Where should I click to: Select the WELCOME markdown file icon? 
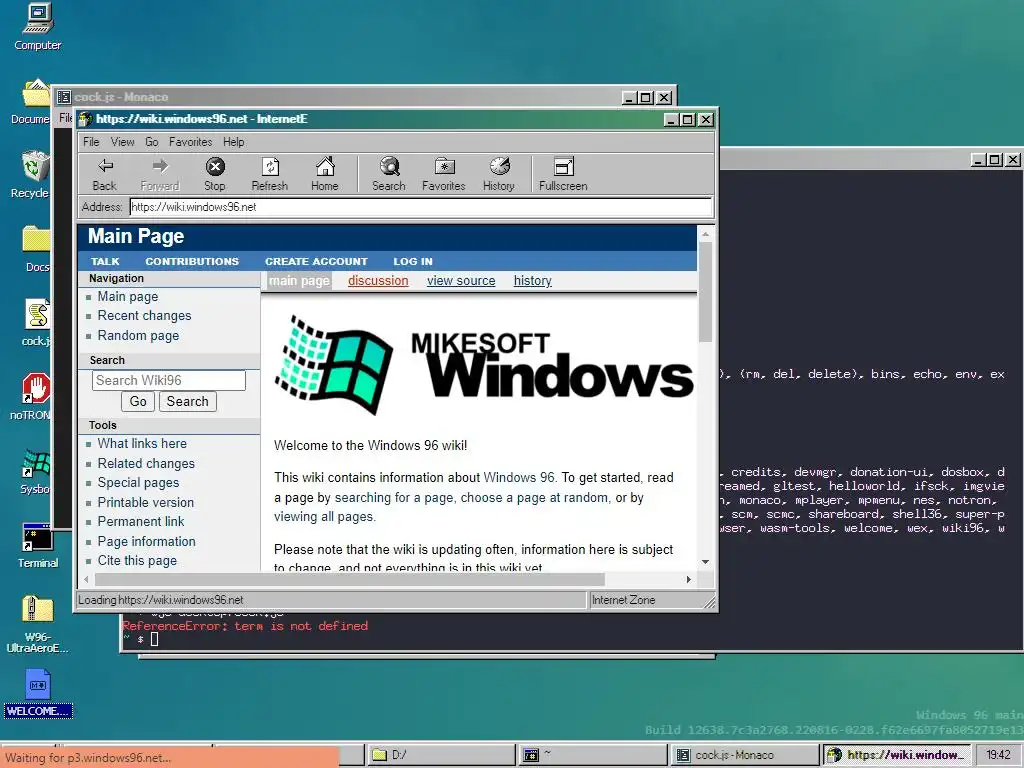[38, 693]
